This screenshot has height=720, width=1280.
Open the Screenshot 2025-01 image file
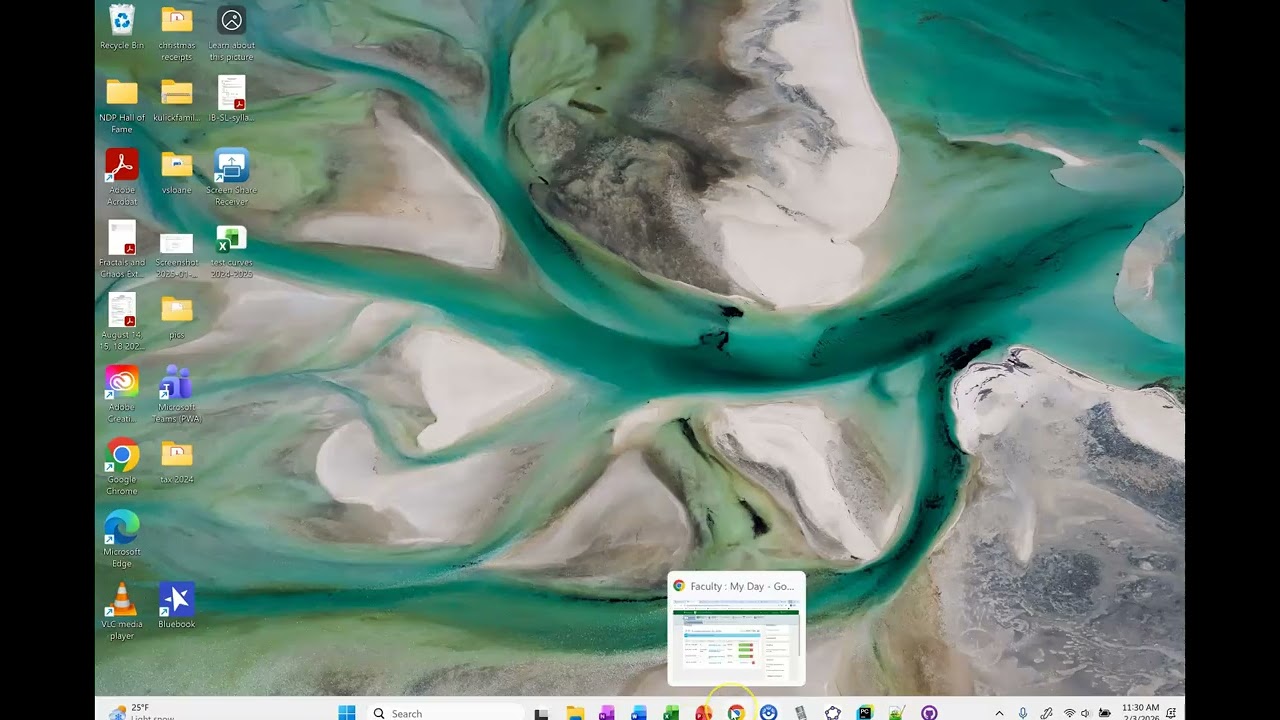[x=177, y=255]
